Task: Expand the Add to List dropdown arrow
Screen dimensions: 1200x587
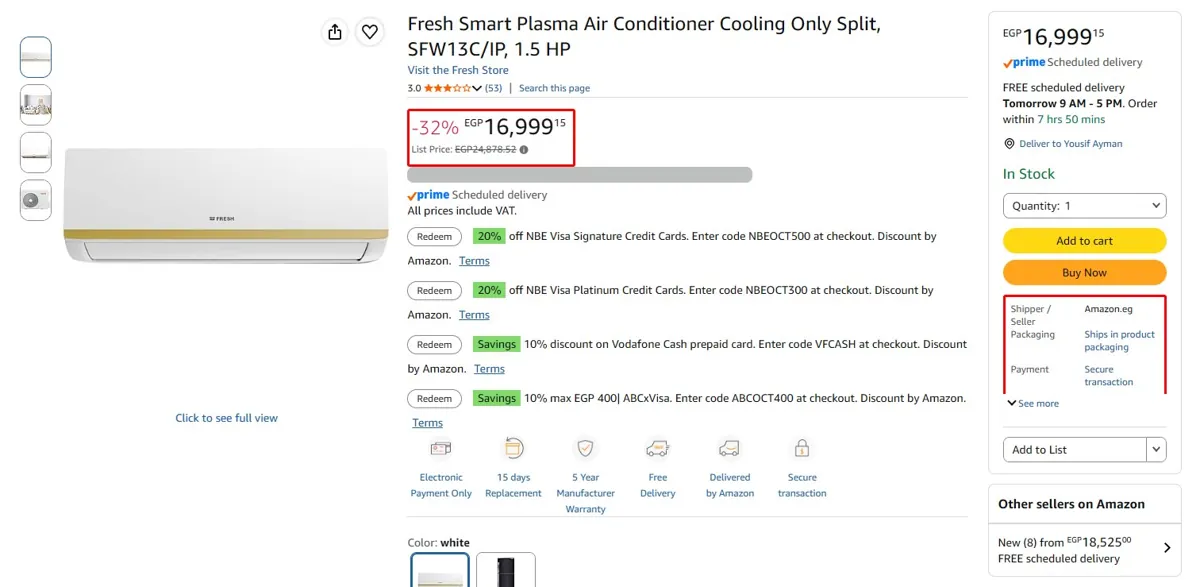Action: click(x=1157, y=449)
